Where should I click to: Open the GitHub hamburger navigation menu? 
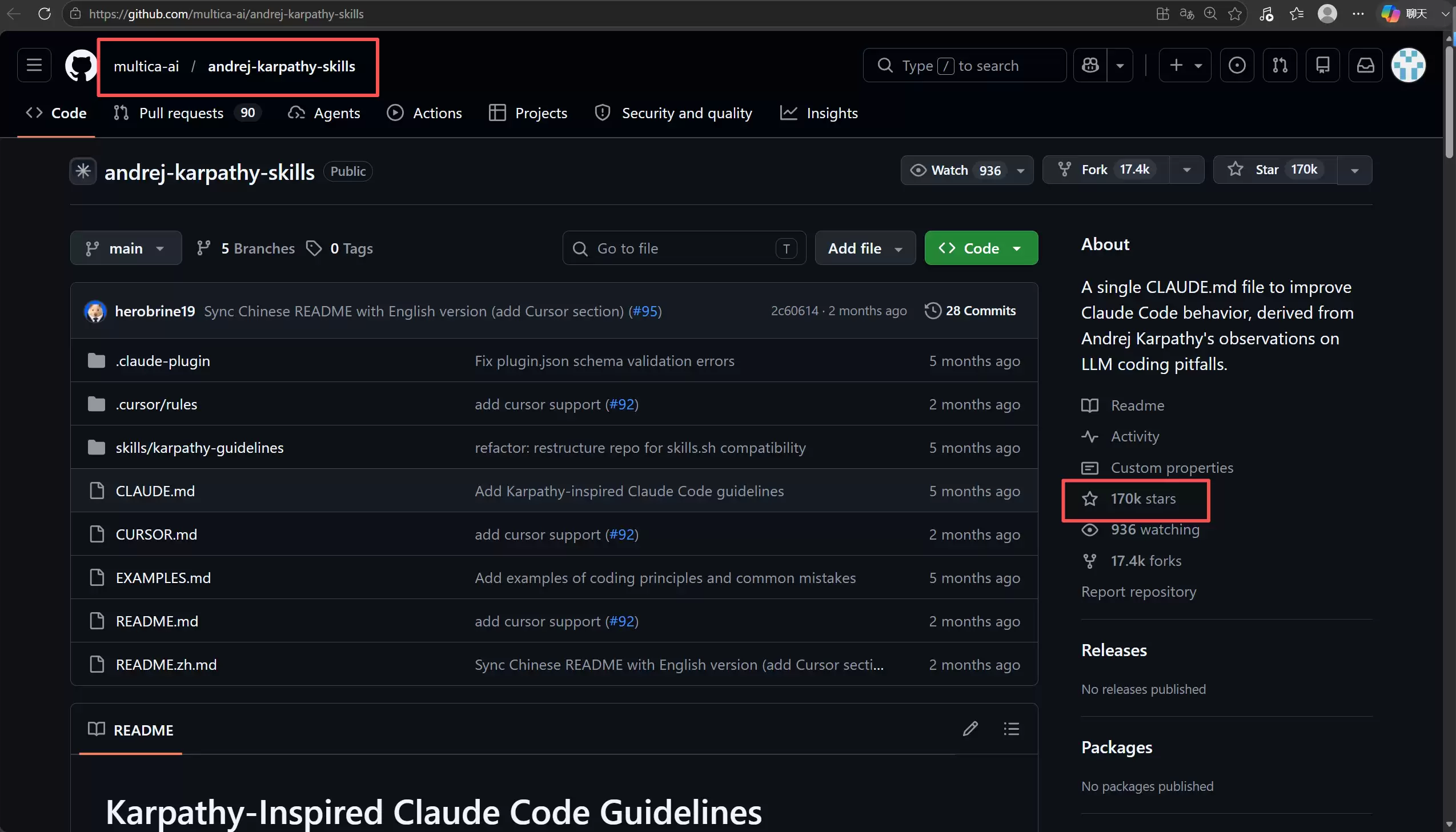[x=34, y=65]
